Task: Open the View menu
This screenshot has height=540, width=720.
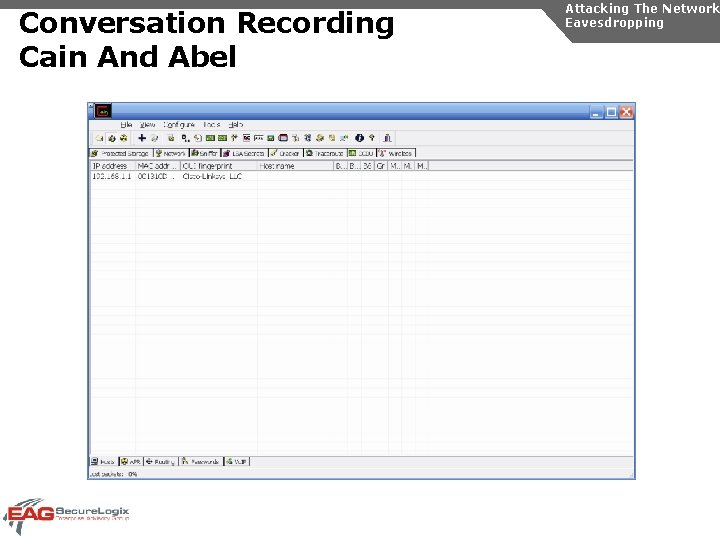Action: click(x=147, y=124)
